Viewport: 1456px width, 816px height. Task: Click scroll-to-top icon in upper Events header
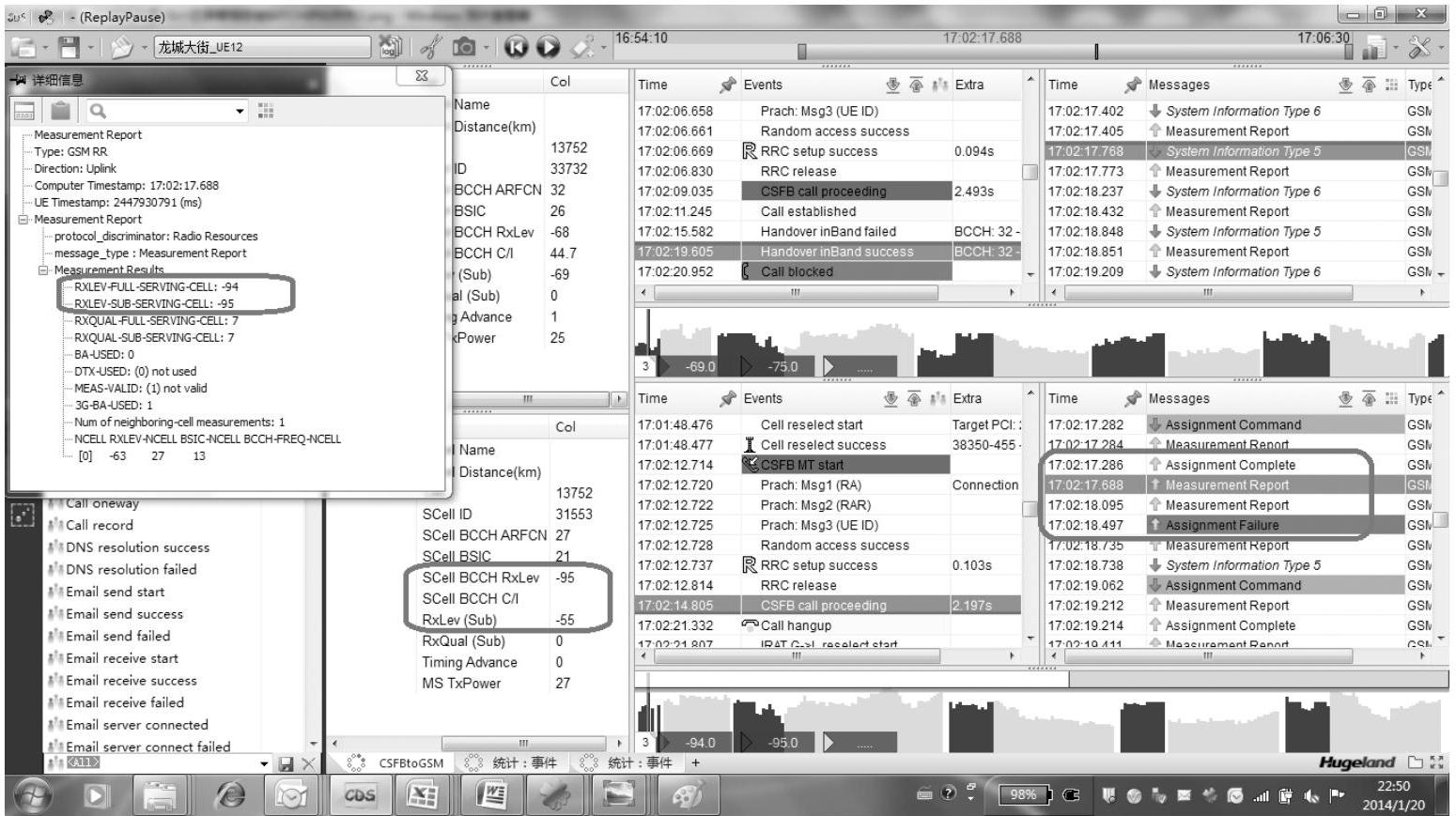(x=916, y=85)
